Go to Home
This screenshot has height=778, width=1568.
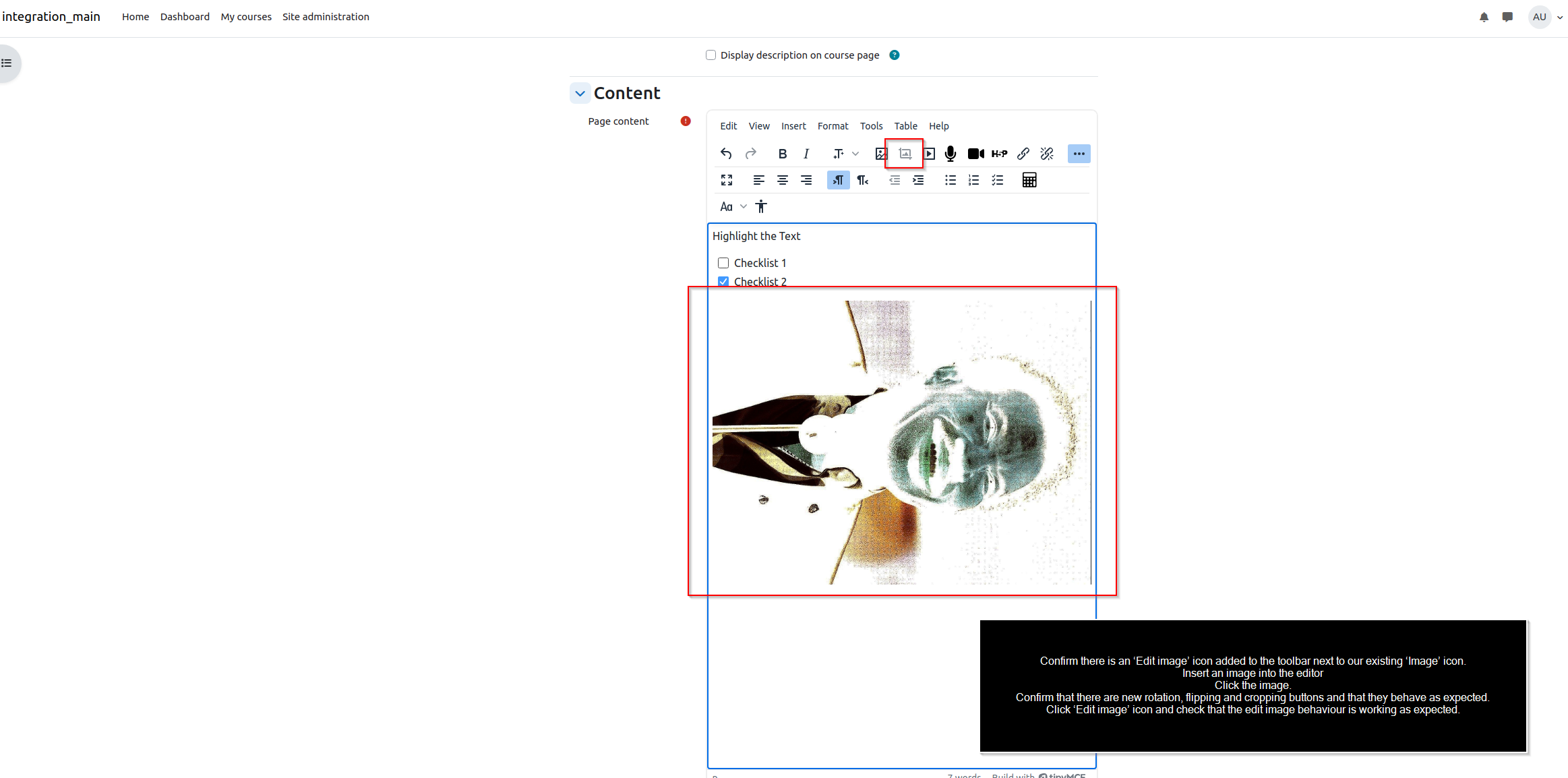pyautogui.click(x=135, y=17)
